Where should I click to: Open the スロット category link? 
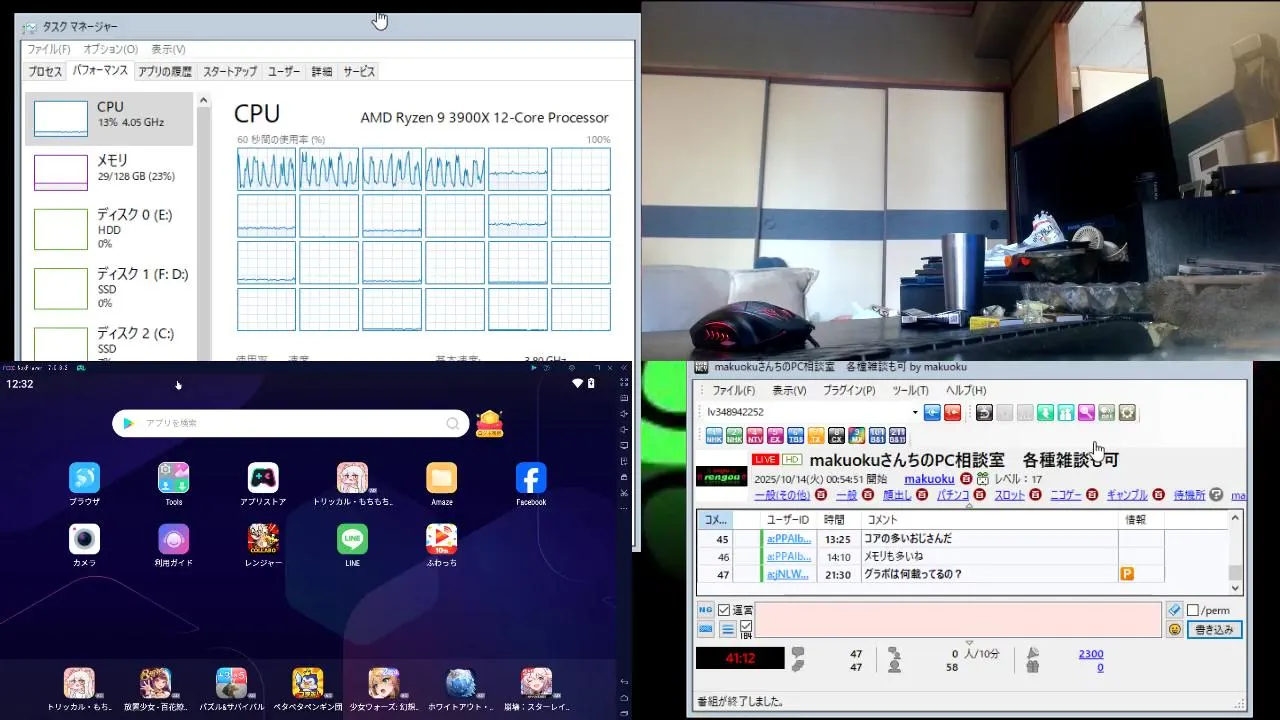tap(1010, 495)
